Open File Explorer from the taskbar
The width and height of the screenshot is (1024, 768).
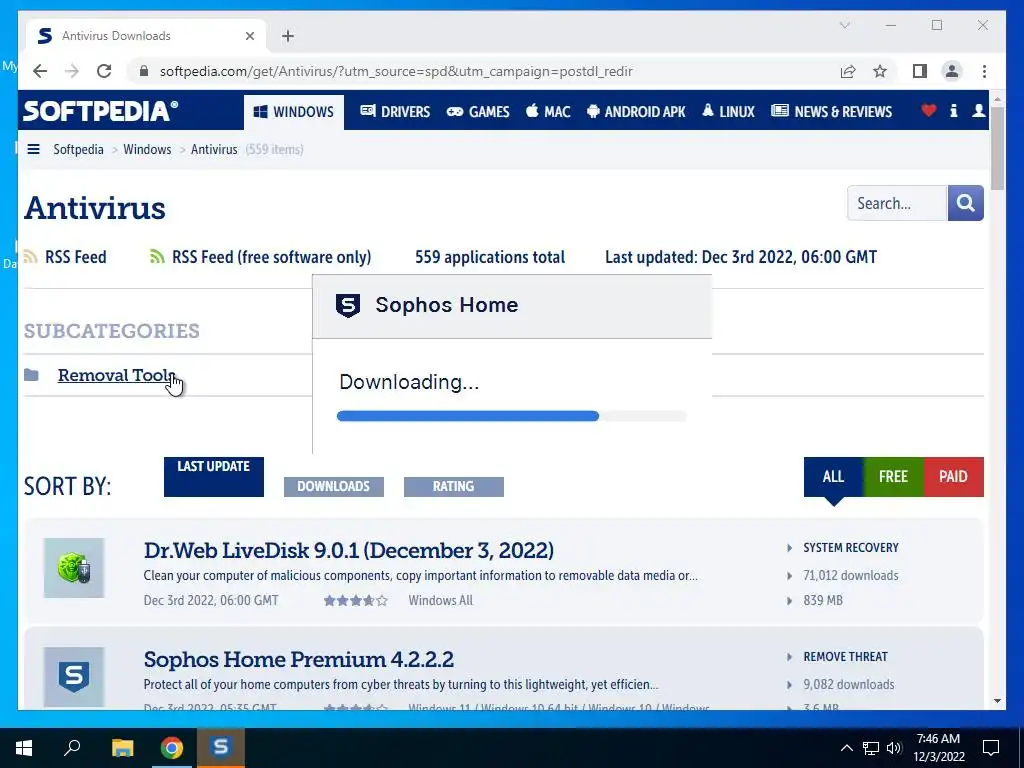pyautogui.click(x=122, y=748)
